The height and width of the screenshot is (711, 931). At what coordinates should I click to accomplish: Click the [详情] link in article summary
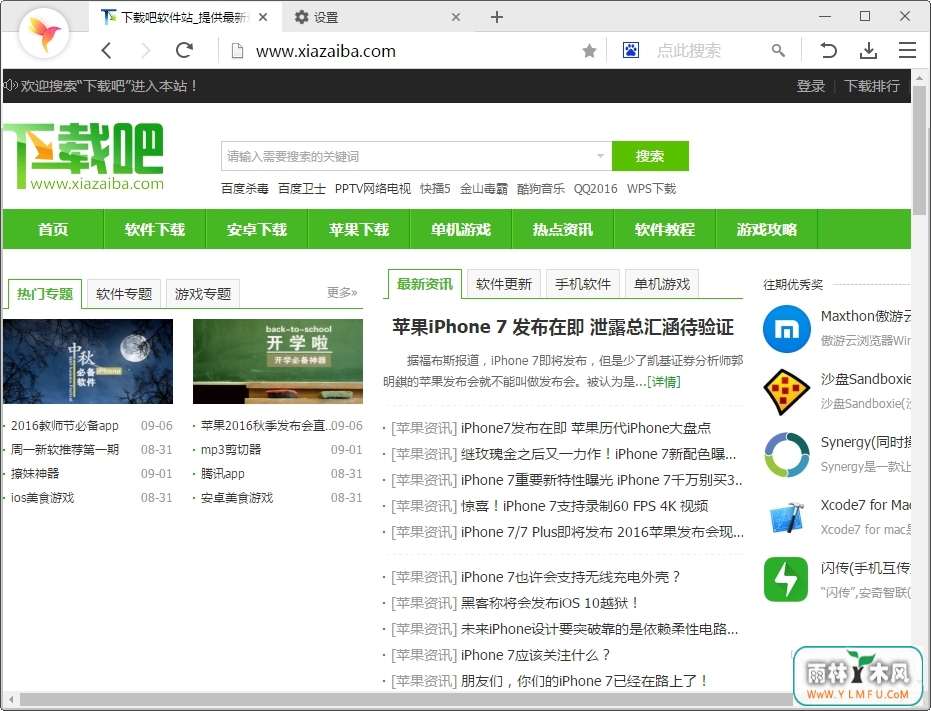tap(664, 382)
